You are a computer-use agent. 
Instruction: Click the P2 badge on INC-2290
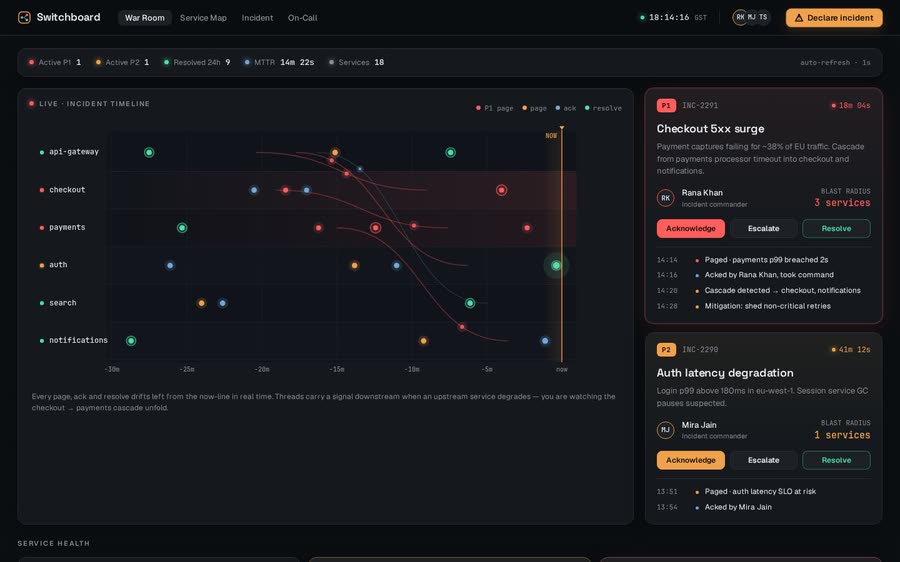click(x=666, y=350)
